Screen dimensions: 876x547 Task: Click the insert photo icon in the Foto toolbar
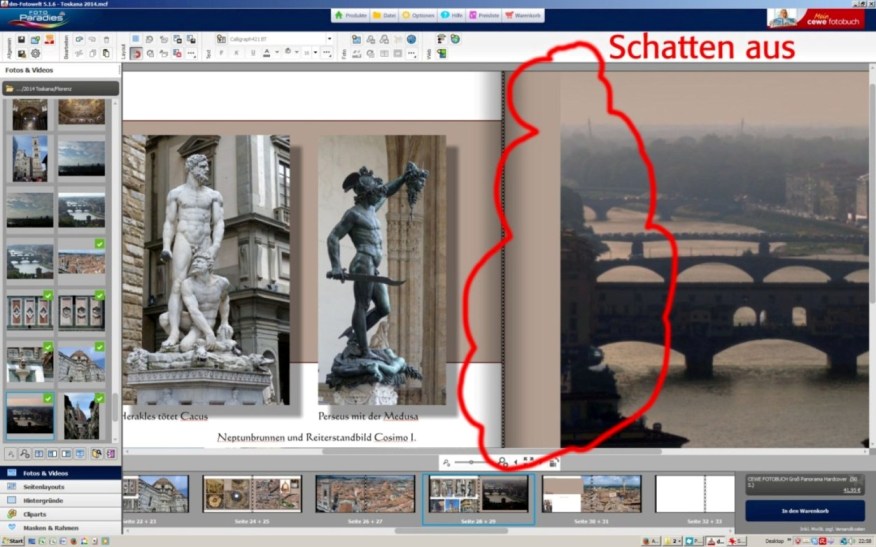pyautogui.click(x=356, y=40)
